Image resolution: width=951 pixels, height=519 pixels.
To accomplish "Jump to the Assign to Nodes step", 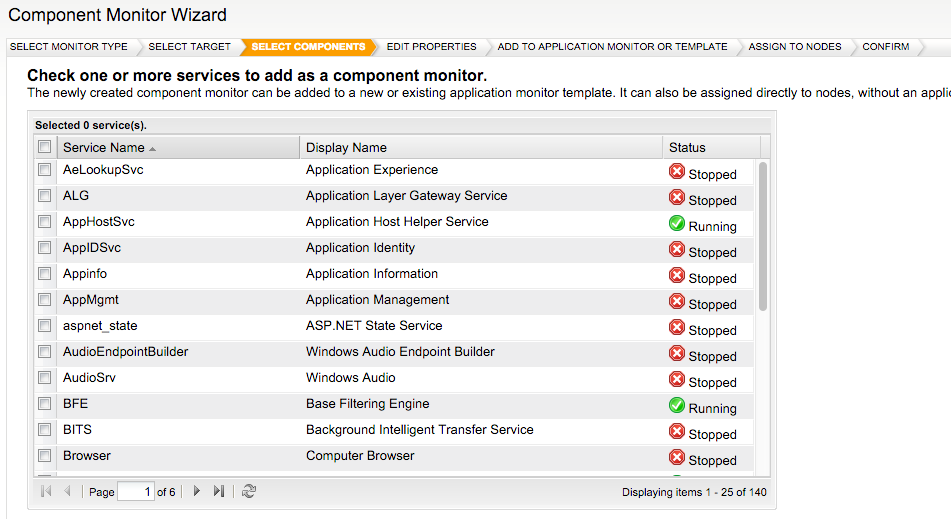I will pyautogui.click(x=795, y=47).
